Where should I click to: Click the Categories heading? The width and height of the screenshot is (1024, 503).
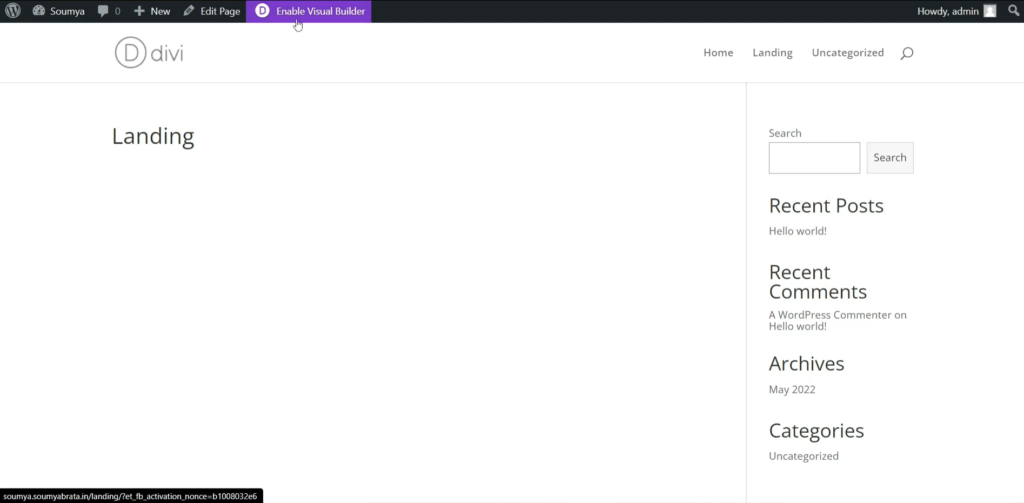[x=816, y=431]
